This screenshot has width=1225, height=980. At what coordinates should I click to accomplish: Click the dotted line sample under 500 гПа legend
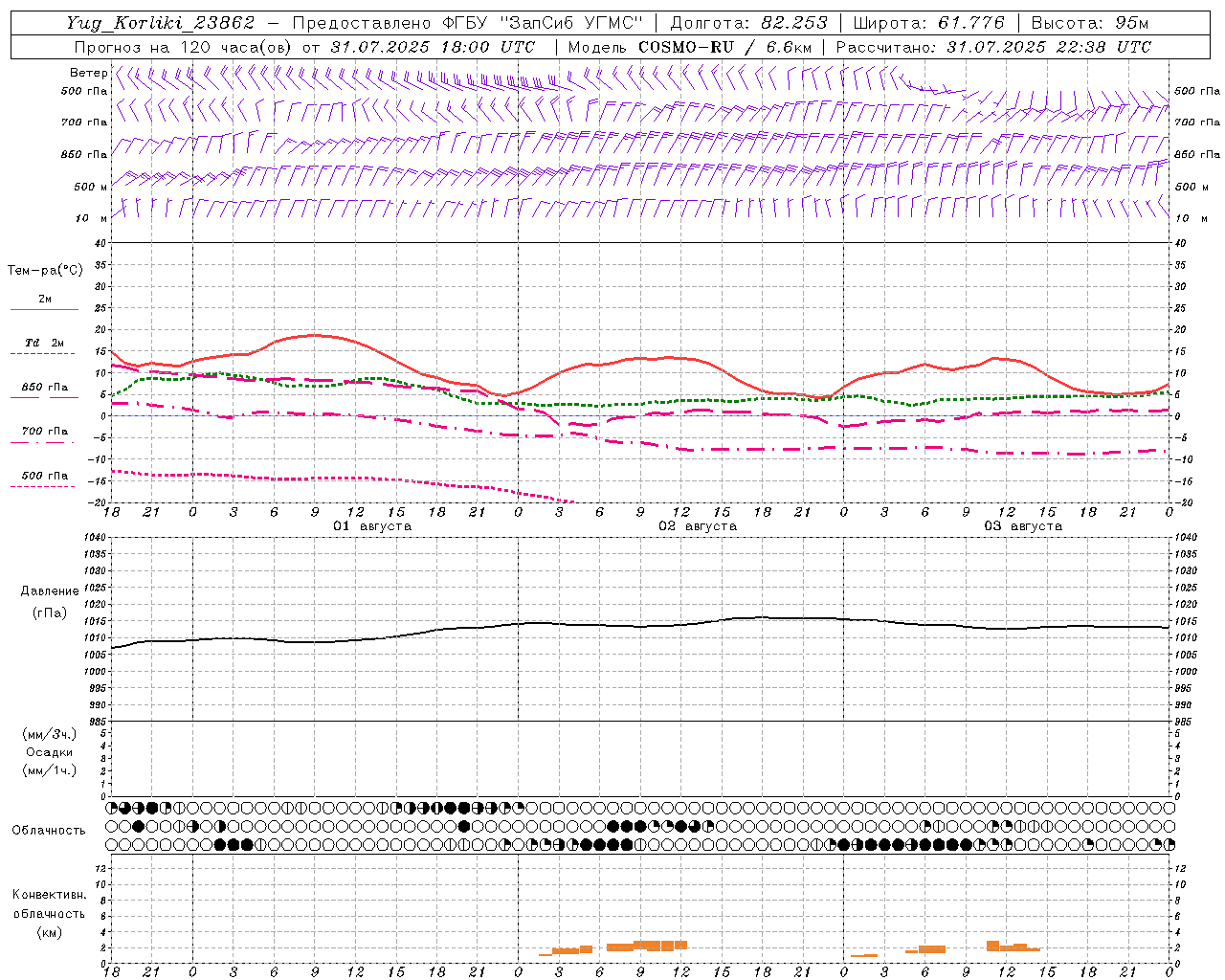click(42, 487)
